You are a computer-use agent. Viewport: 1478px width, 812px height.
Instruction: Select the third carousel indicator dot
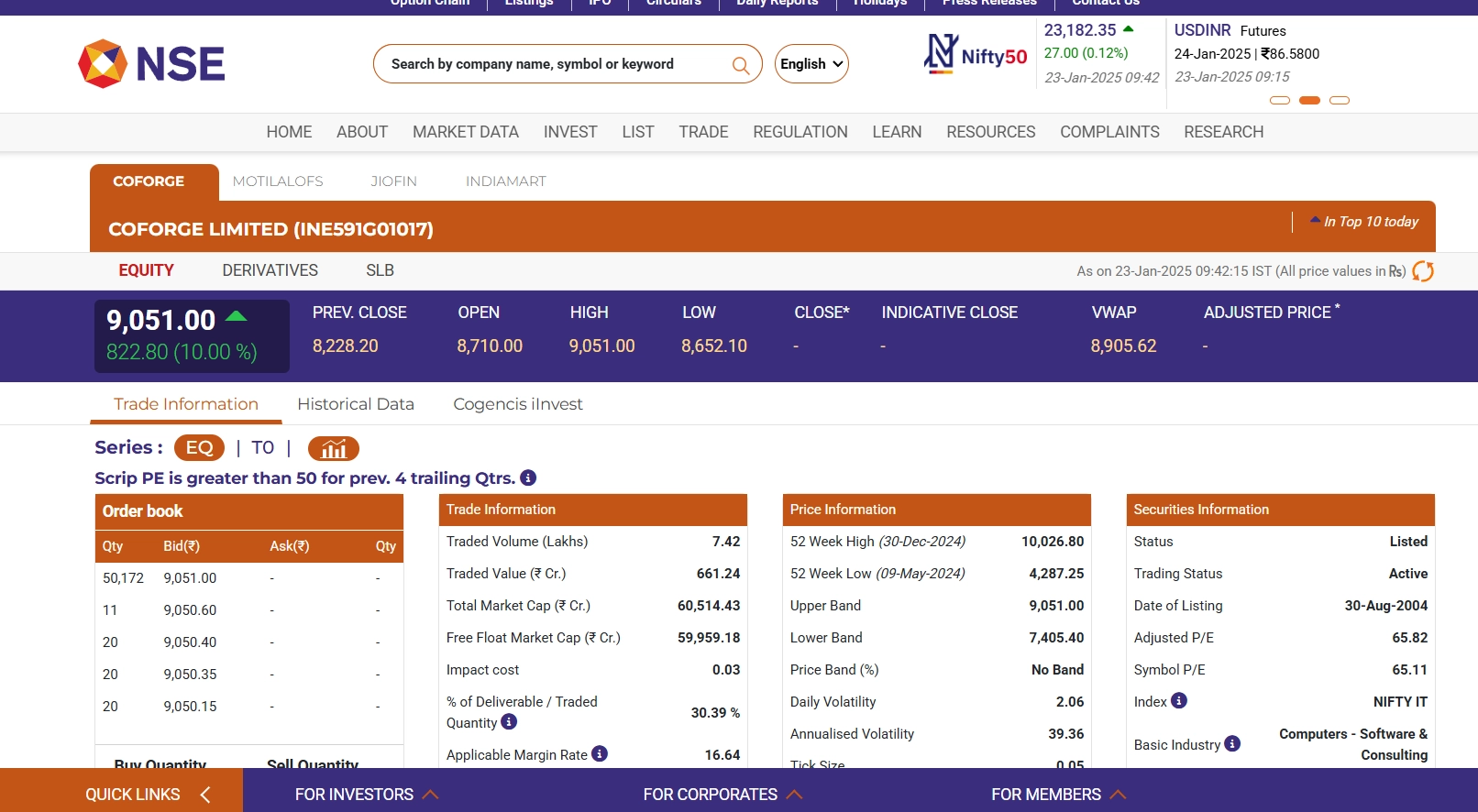tap(1340, 100)
